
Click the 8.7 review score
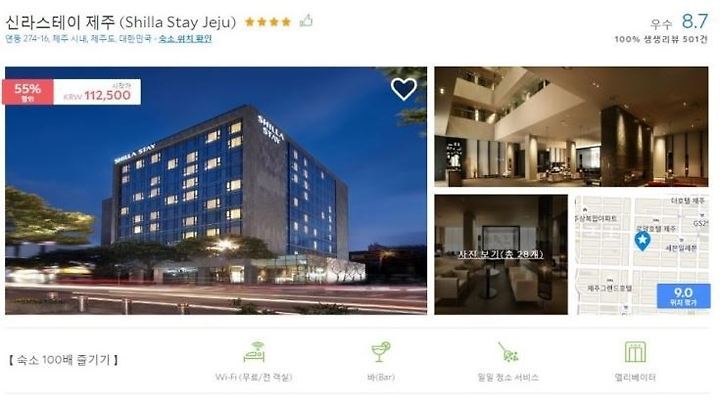pyautogui.click(x=695, y=21)
